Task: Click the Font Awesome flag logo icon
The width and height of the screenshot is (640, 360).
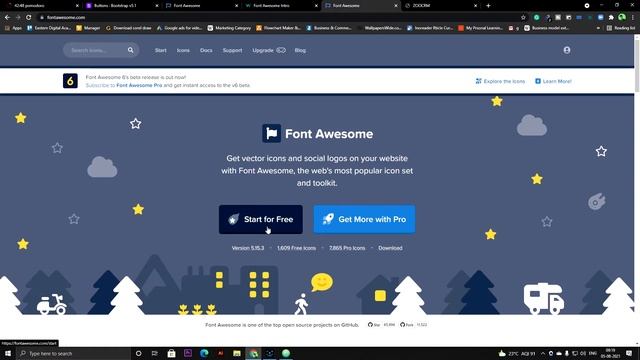Action: click(x=271, y=133)
